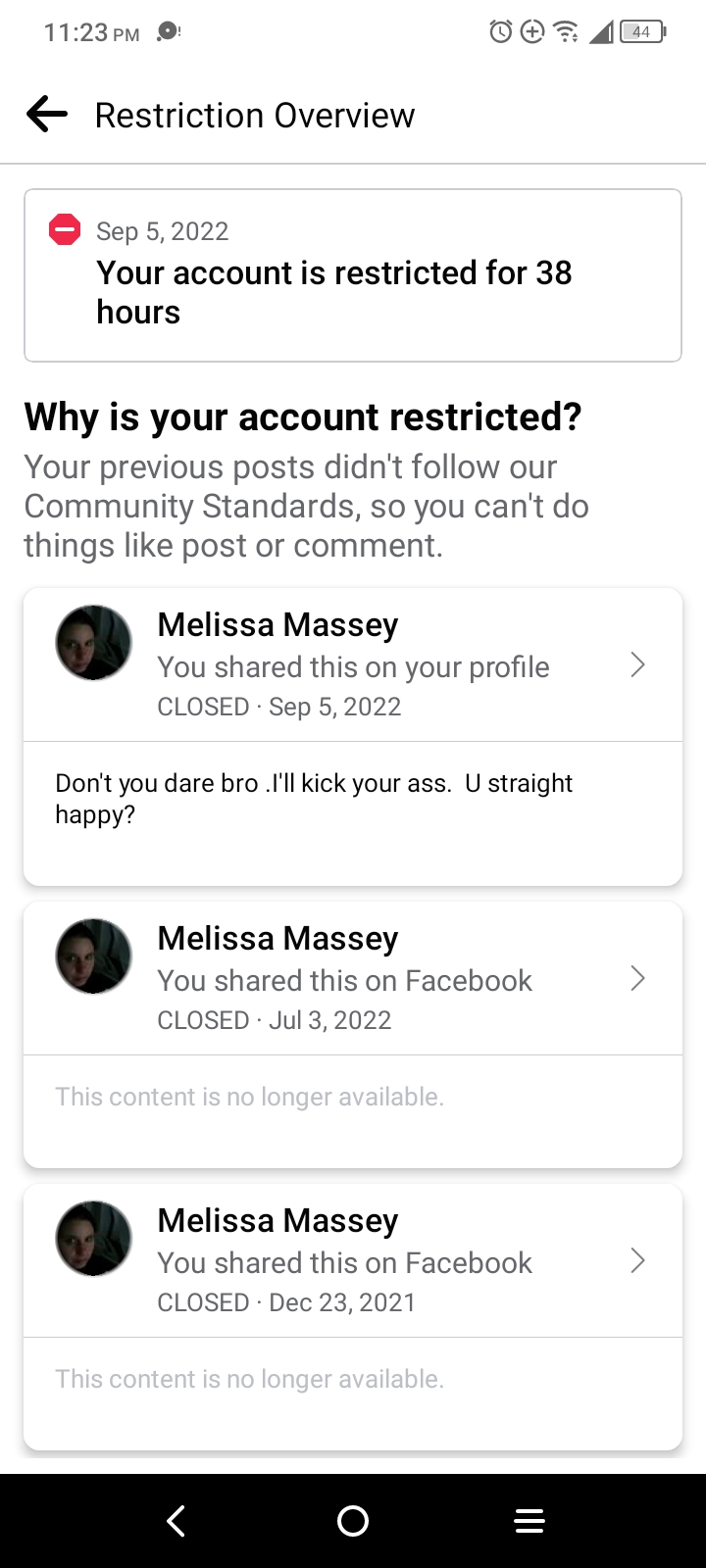
Task: Tap Melissa Massey's profile picture on first card
Action: (x=93, y=642)
